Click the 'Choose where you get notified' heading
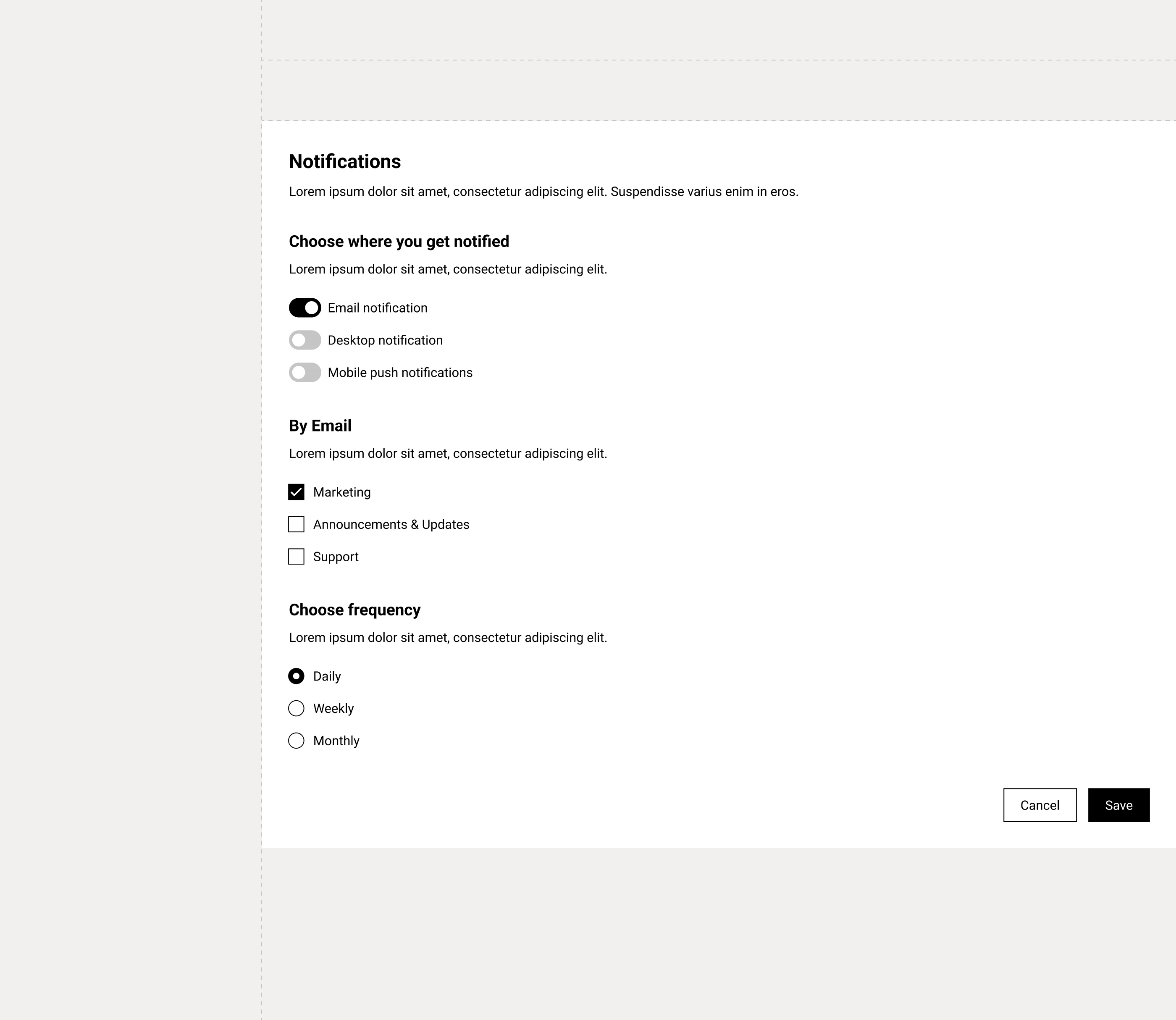The image size is (1176, 1020). tap(399, 242)
